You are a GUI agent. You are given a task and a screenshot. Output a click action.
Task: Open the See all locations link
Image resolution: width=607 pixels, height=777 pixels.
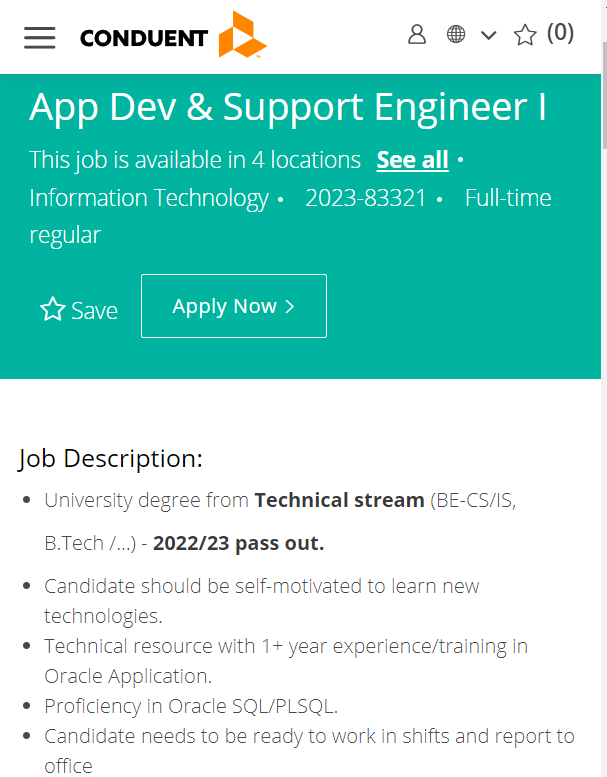(x=412, y=160)
